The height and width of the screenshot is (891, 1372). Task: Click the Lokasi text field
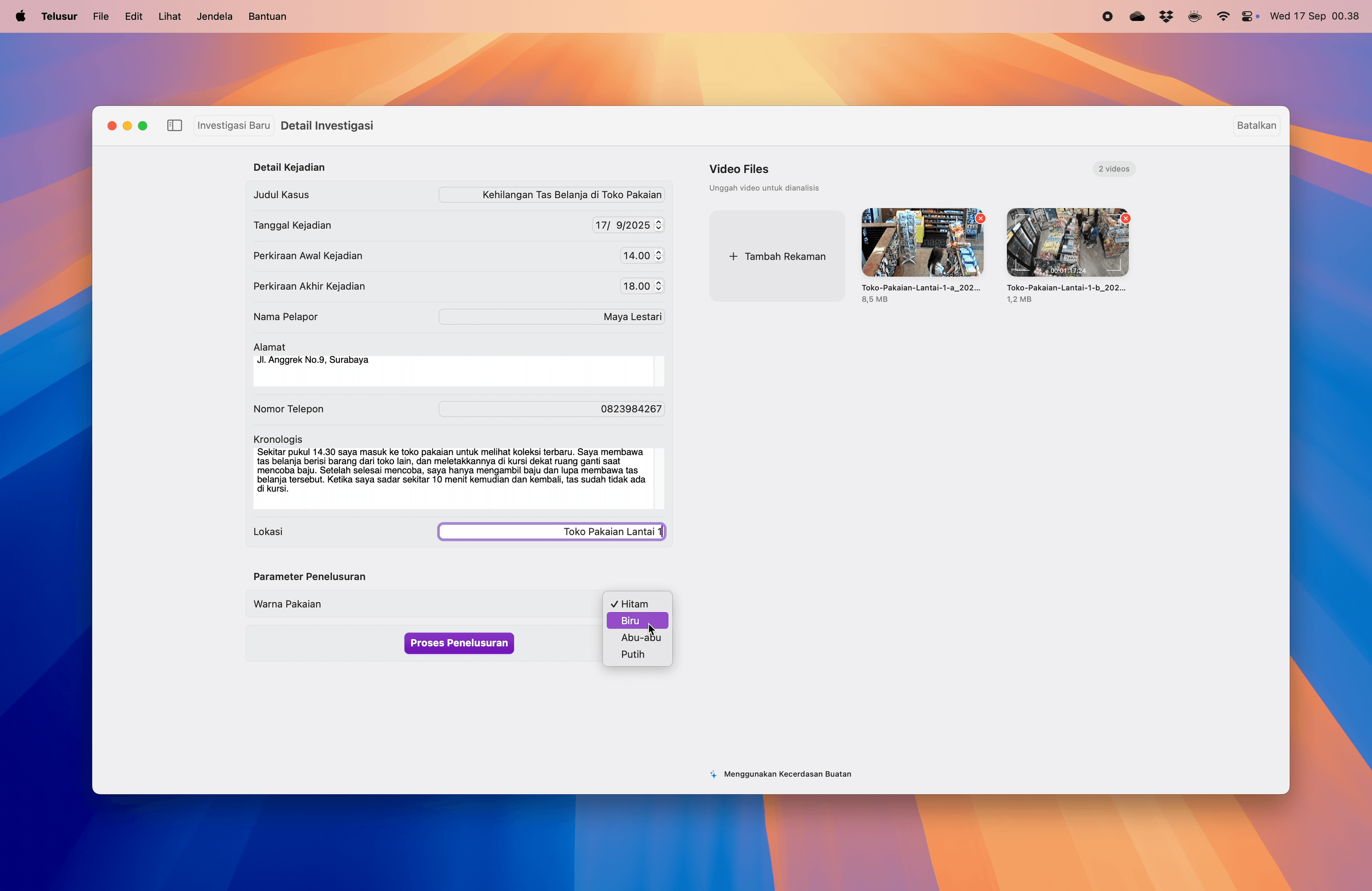click(x=552, y=532)
